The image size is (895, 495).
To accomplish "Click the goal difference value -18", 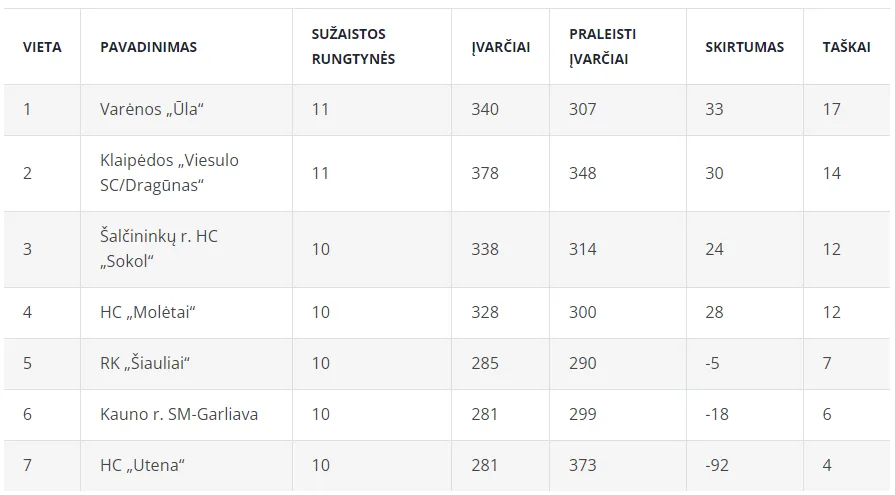I will tap(717, 414).
